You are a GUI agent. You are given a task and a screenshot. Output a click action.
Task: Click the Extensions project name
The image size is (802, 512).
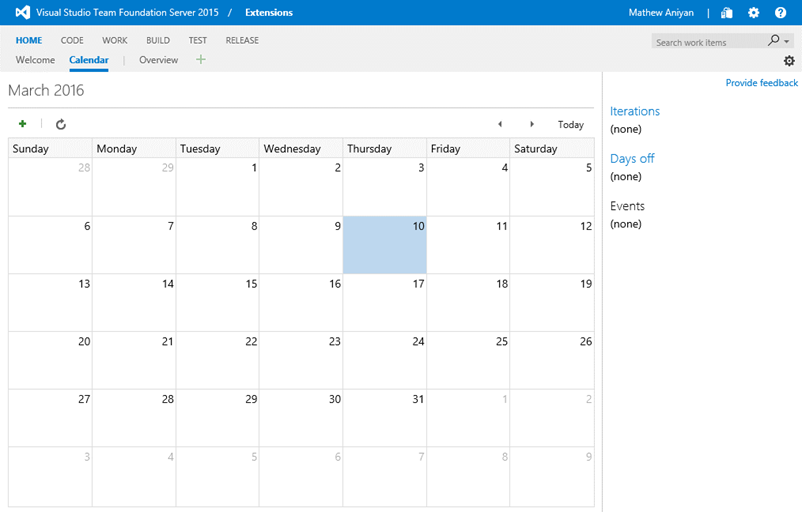269,13
